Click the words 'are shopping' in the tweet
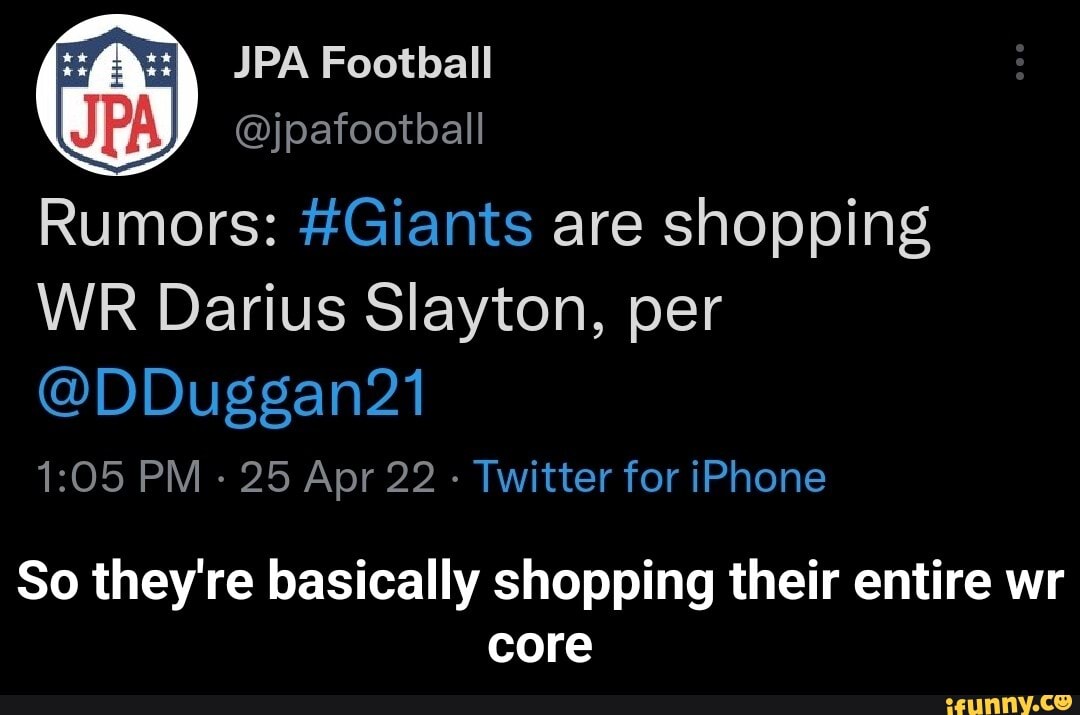1080x715 pixels. pos(741,227)
